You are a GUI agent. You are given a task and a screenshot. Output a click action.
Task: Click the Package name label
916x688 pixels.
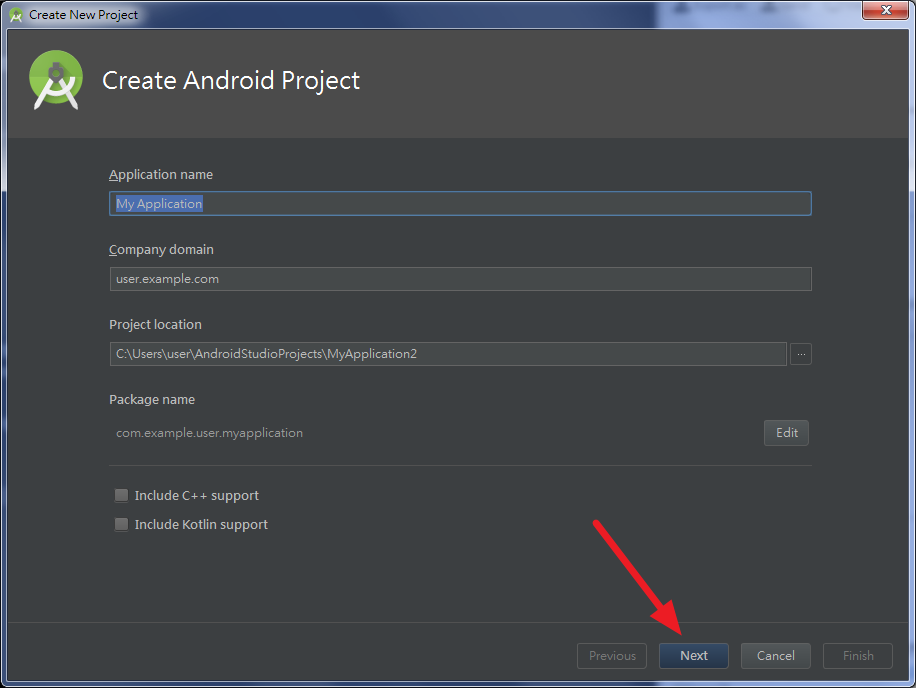click(152, 399)
